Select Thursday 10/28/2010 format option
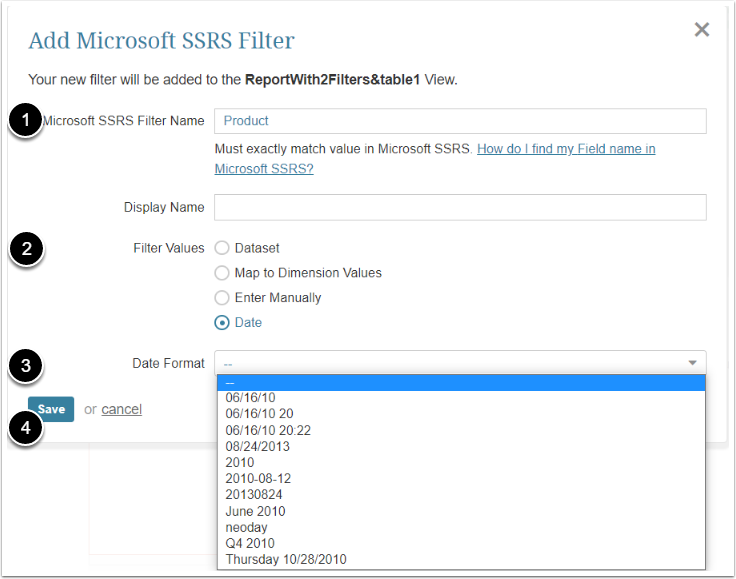The height and width of the screenshot is (579, 736). coord(286,559)
